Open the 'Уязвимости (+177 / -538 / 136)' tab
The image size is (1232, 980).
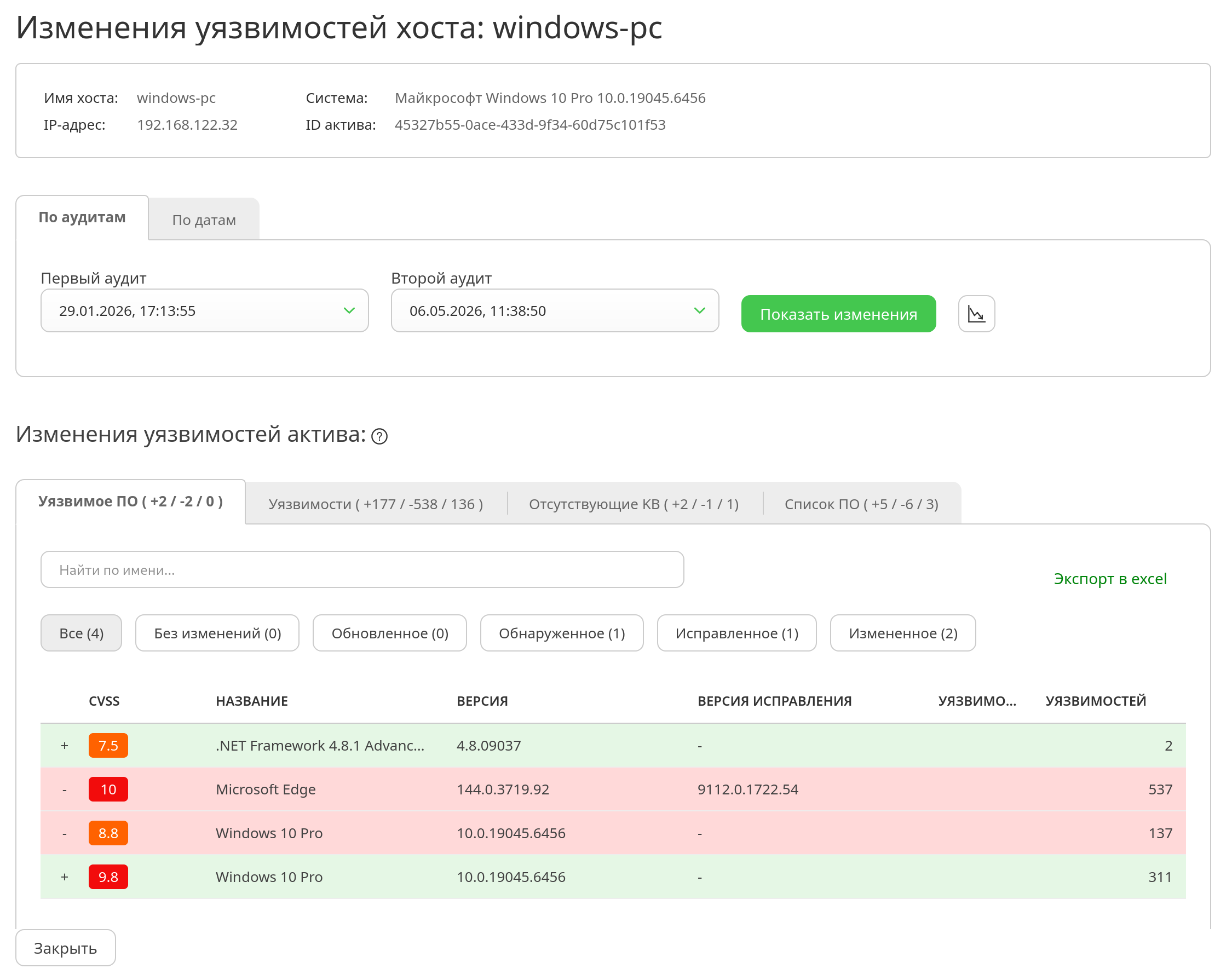[376, 504]
